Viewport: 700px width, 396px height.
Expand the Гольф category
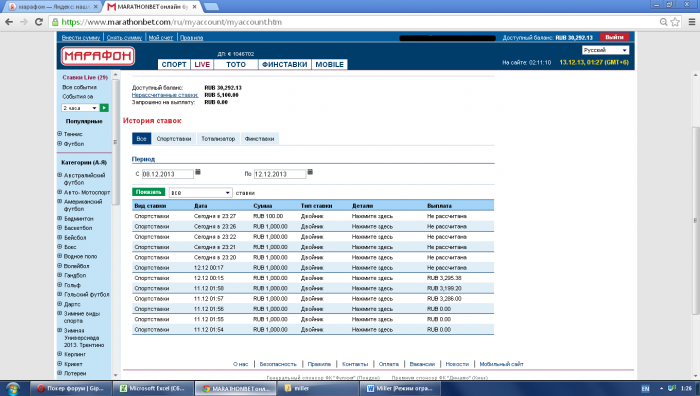[59, 284]
